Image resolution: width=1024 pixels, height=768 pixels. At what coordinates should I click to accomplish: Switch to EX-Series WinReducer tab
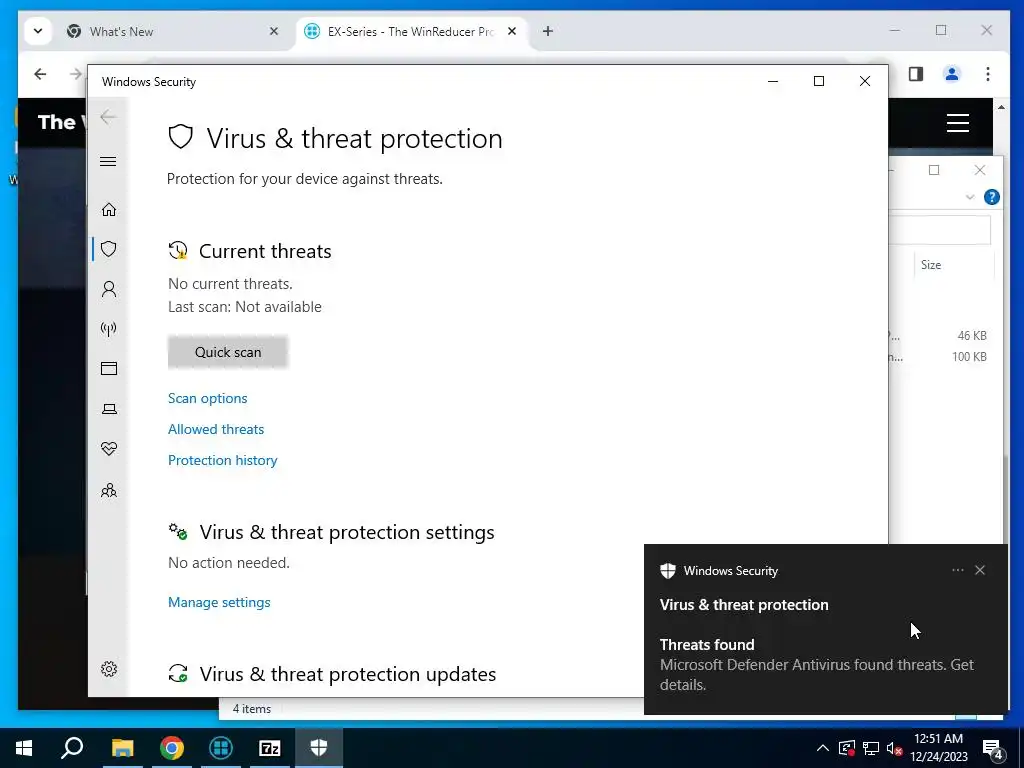pos(411,31)
